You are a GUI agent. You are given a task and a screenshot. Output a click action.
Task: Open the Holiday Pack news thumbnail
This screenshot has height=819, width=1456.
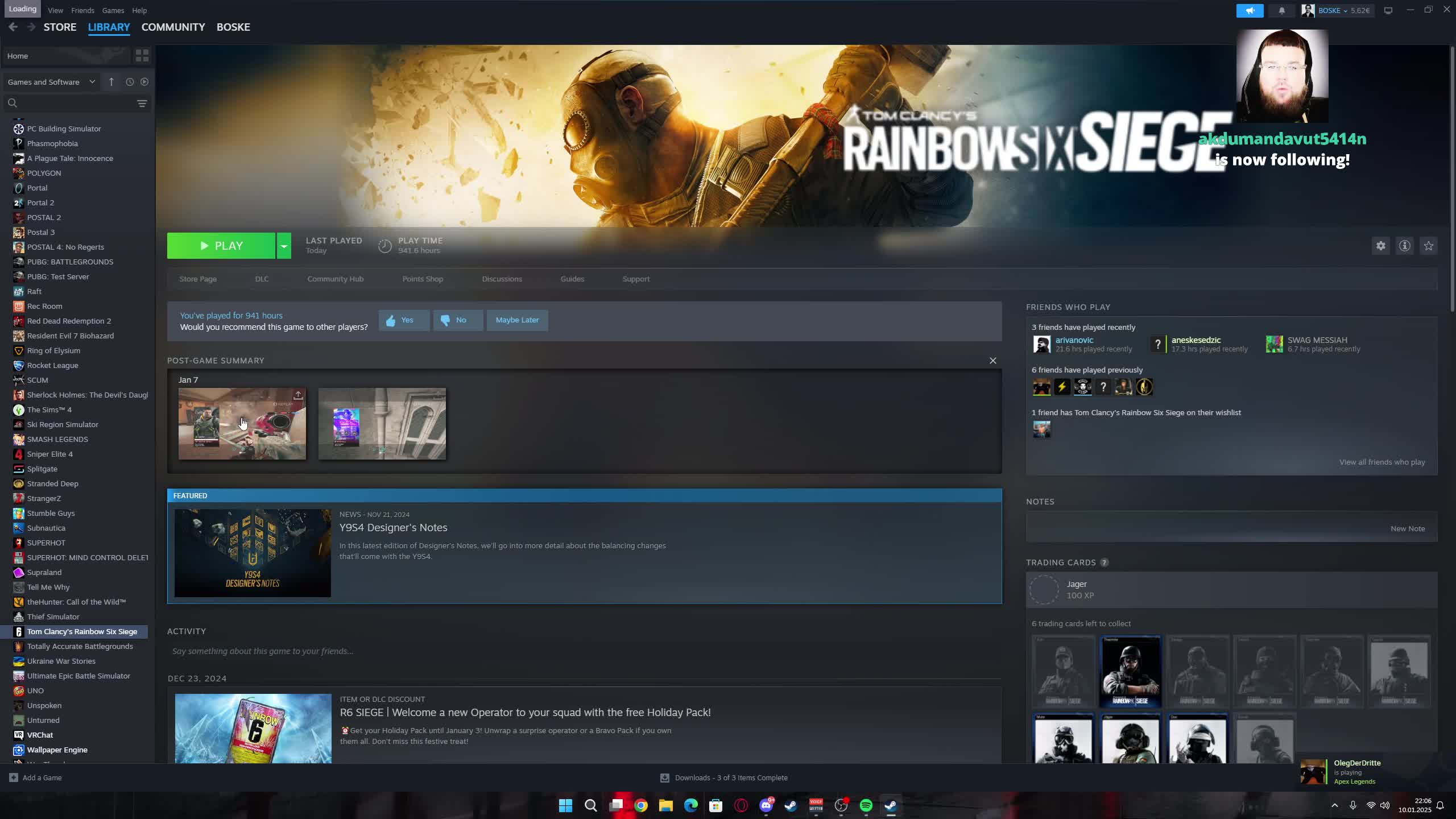(x=253, y=728)
